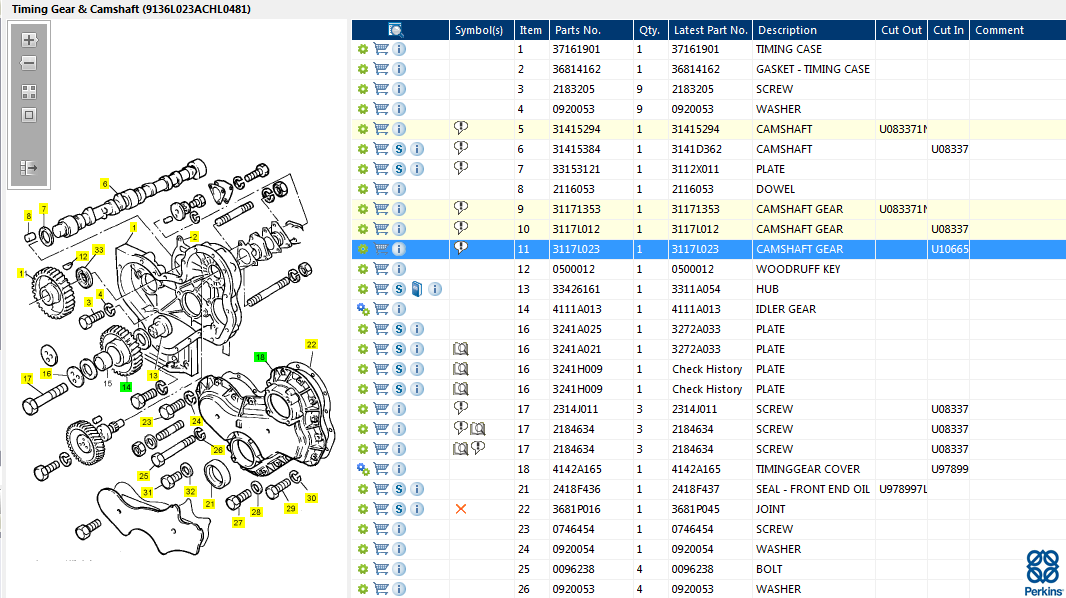This screenshot has width=1066, height=598.
Task: Click the four-square grid view icon
Action: pyautogui.click(x=29, y=91)
